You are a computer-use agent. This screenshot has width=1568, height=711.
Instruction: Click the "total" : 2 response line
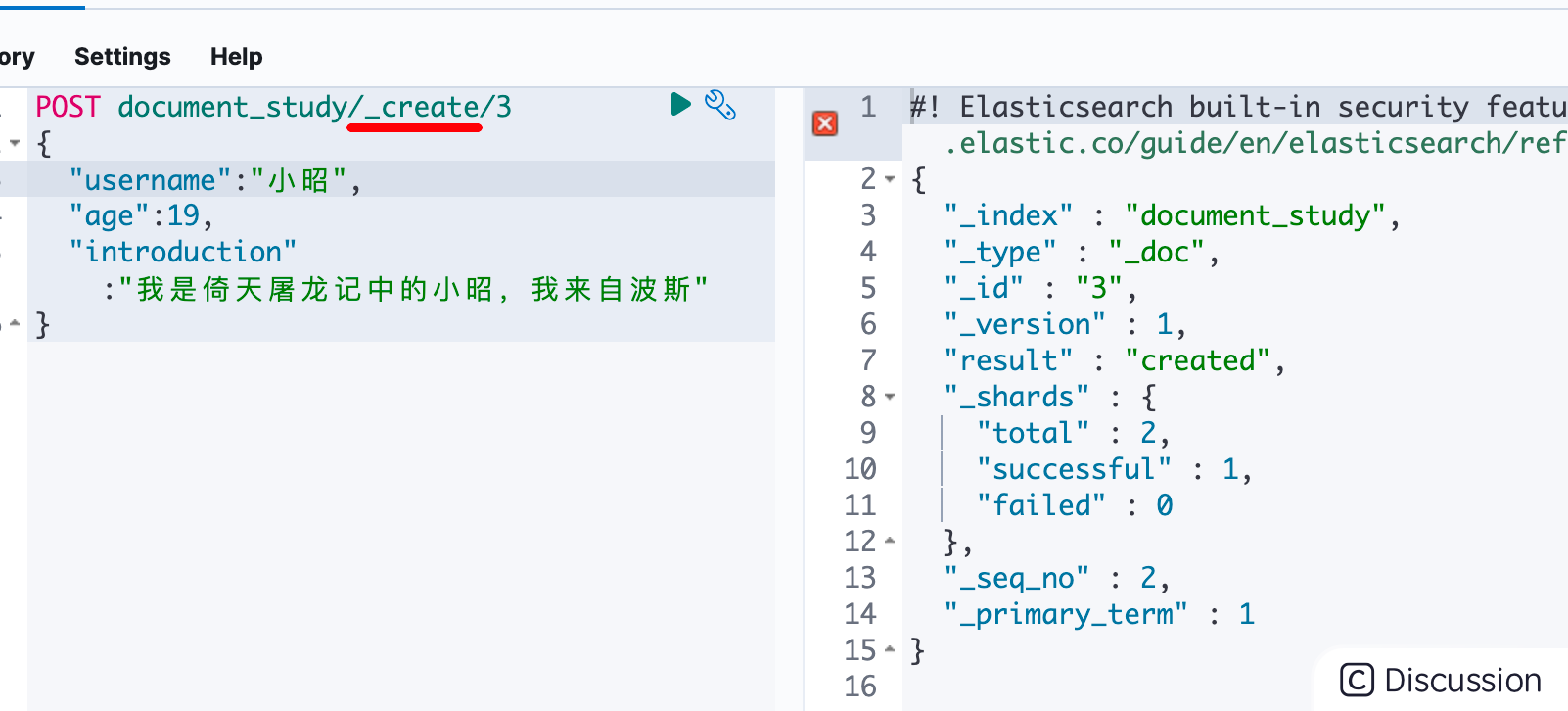click(x=1074, y=433)
